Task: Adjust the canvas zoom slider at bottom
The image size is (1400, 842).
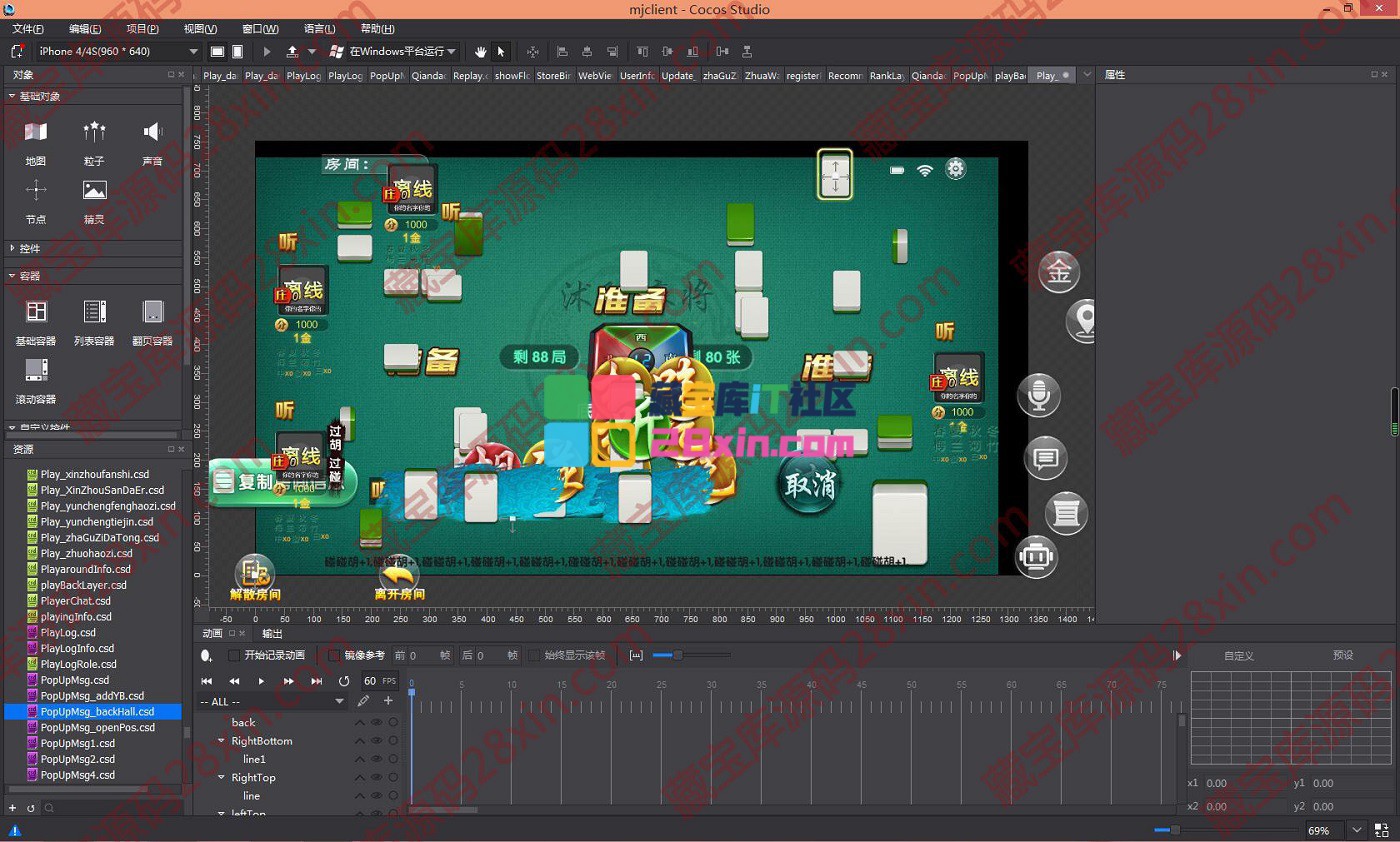Action: pyautogui.click(x=1176, y=830)
